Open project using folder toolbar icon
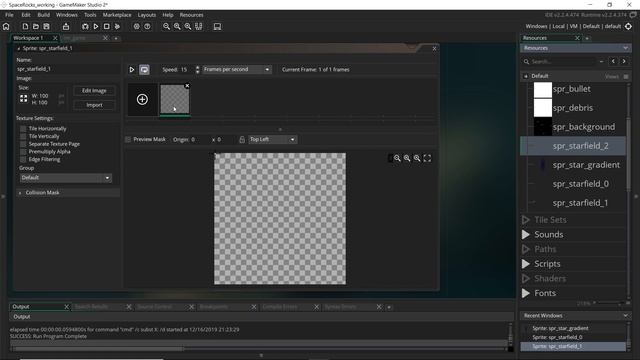This screenshot has height=360, width=640. coord(36,27)
